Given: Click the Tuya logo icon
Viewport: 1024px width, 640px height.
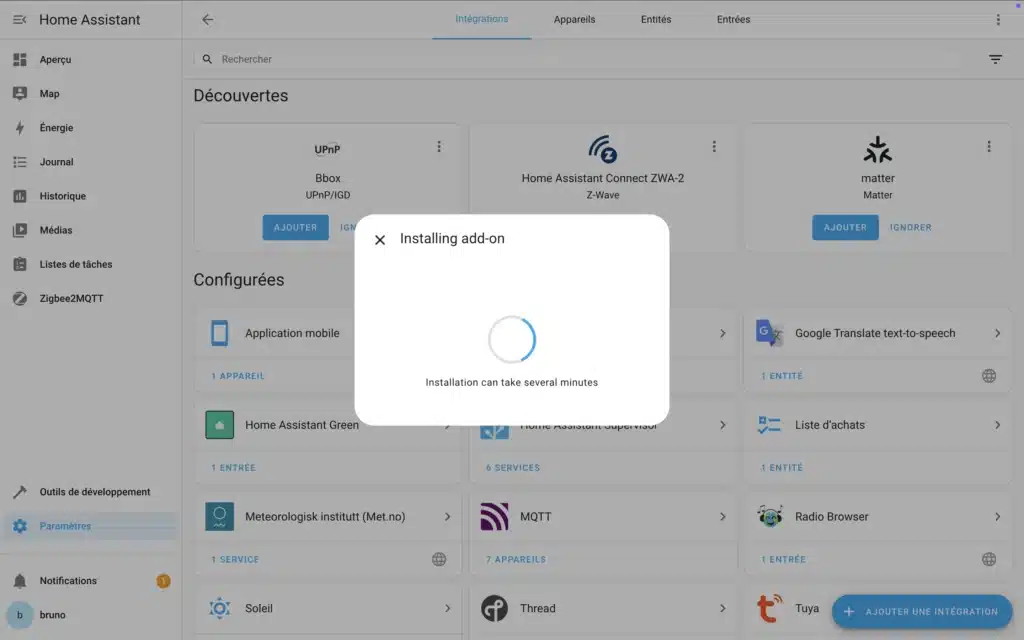Looking at the screenshot, I should [769, 608].
